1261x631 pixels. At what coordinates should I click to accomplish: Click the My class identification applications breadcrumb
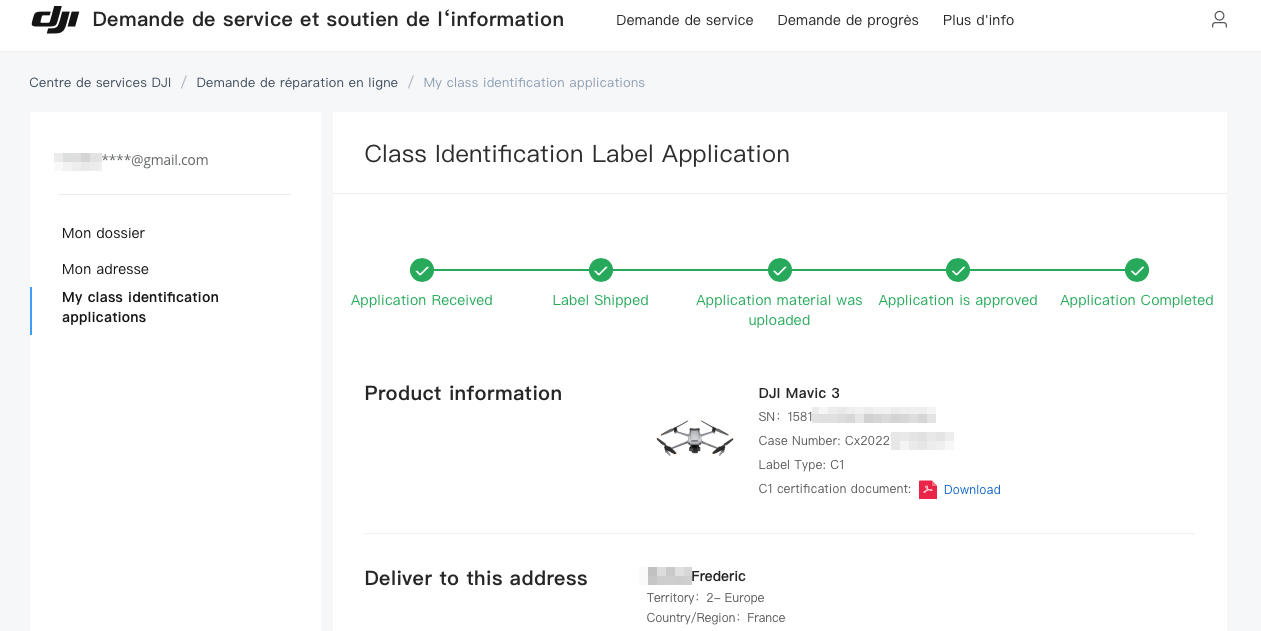pos(534,83)
